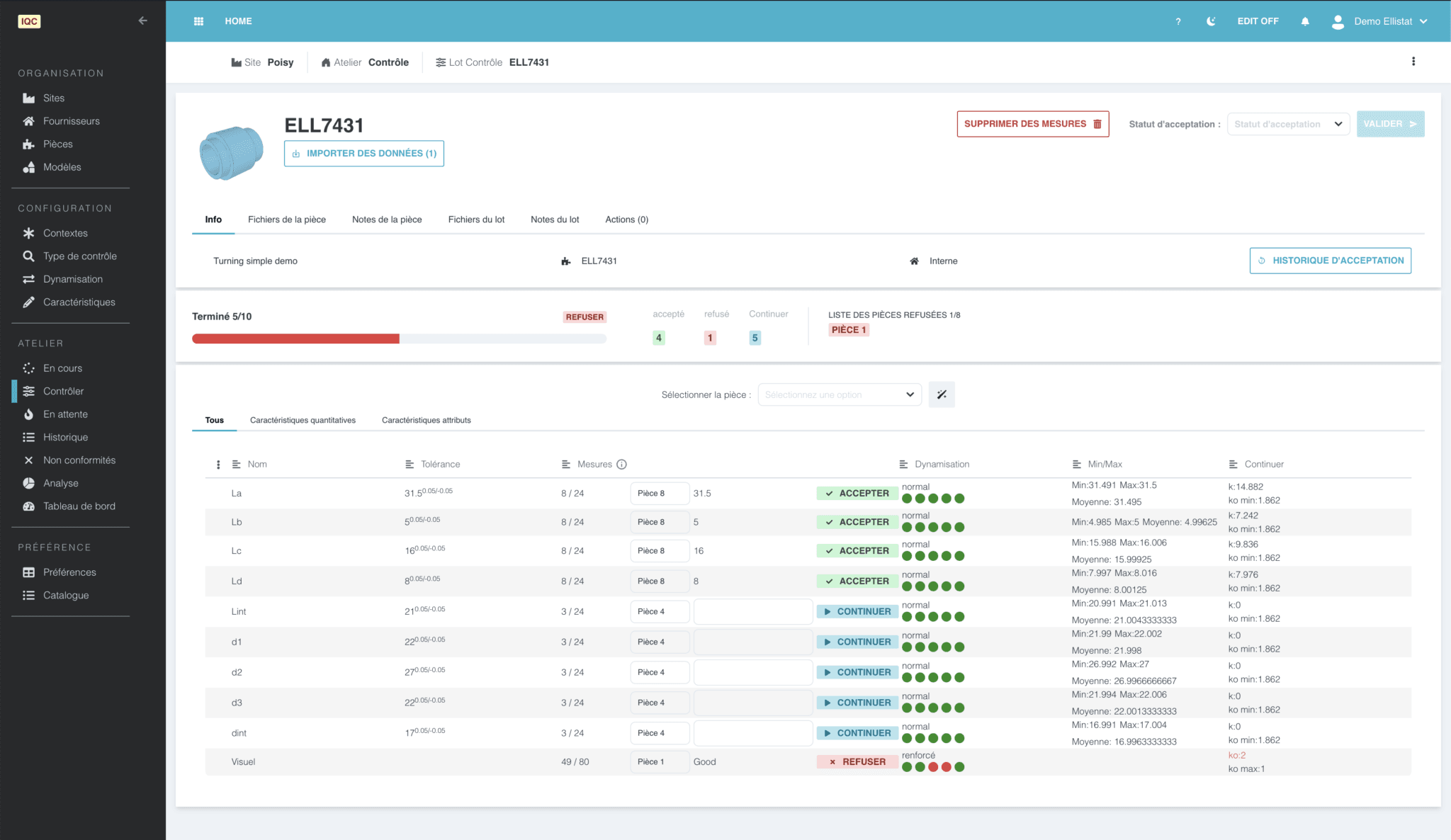Open the dark mode toggle icon
Screen dimensions: 1451x840
coord(1211,21)
